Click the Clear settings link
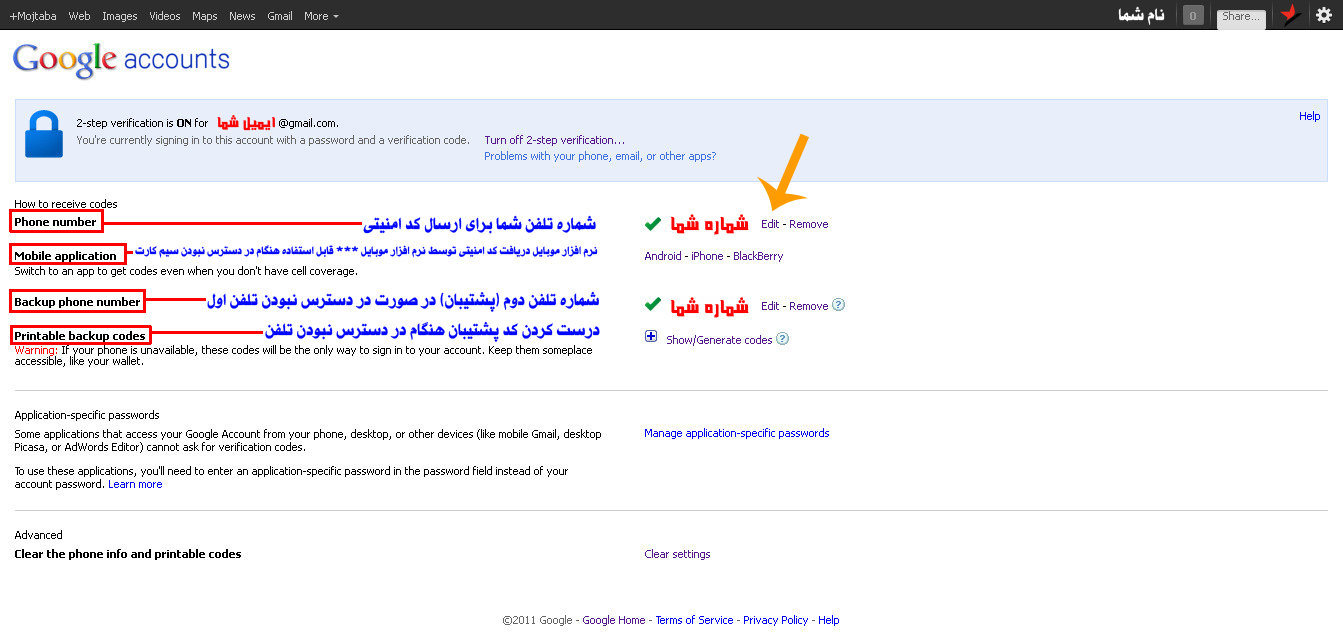This screenshot has height=640, width=1343. click(677, 554)
